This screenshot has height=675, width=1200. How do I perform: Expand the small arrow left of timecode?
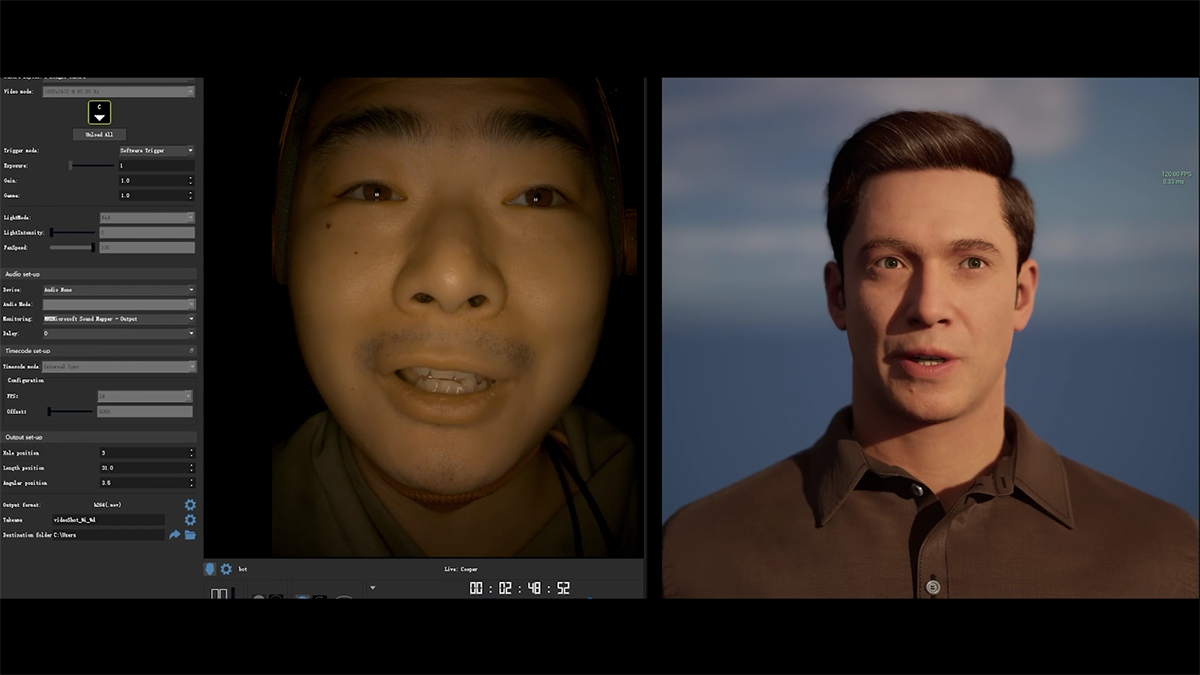point(373,587)
